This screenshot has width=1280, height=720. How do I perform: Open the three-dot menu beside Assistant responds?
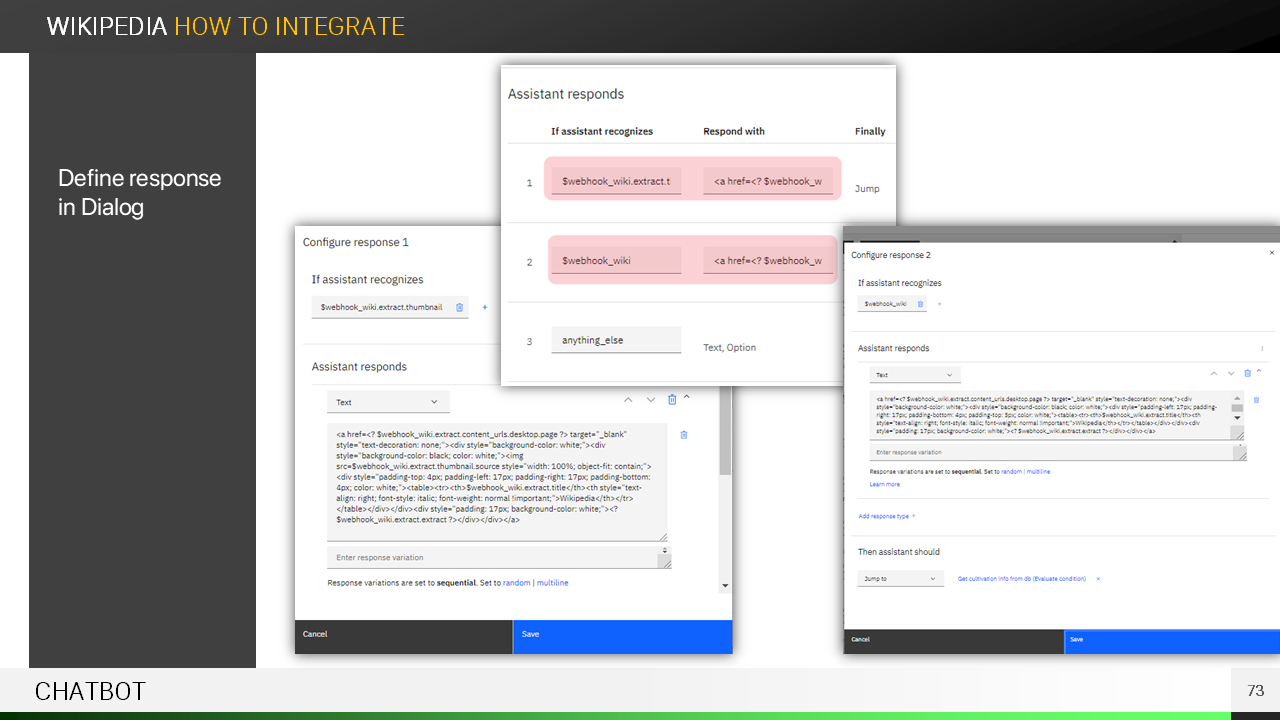click(x=1262, y=349)
